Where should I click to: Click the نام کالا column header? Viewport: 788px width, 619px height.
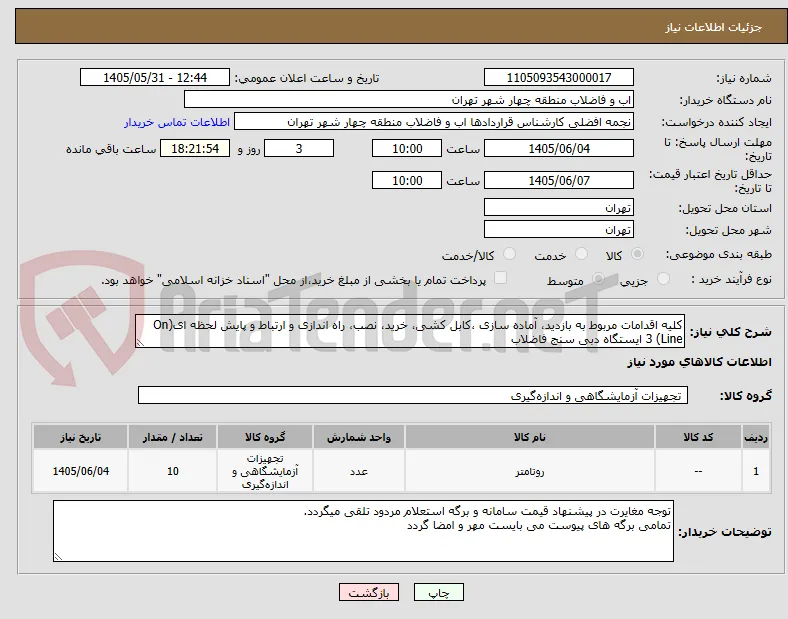(530, 437)
